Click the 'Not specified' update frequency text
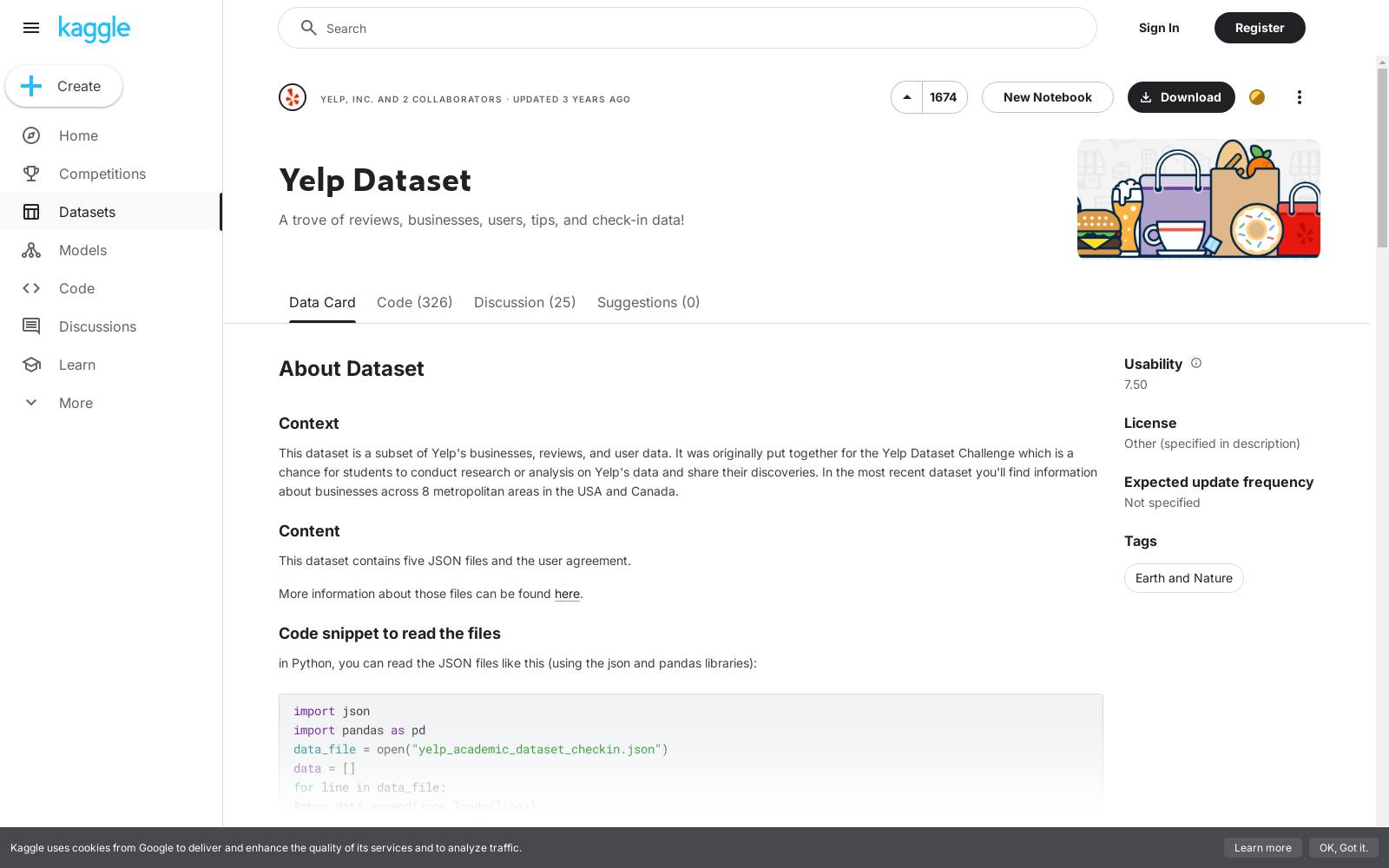 [1162, 503]
